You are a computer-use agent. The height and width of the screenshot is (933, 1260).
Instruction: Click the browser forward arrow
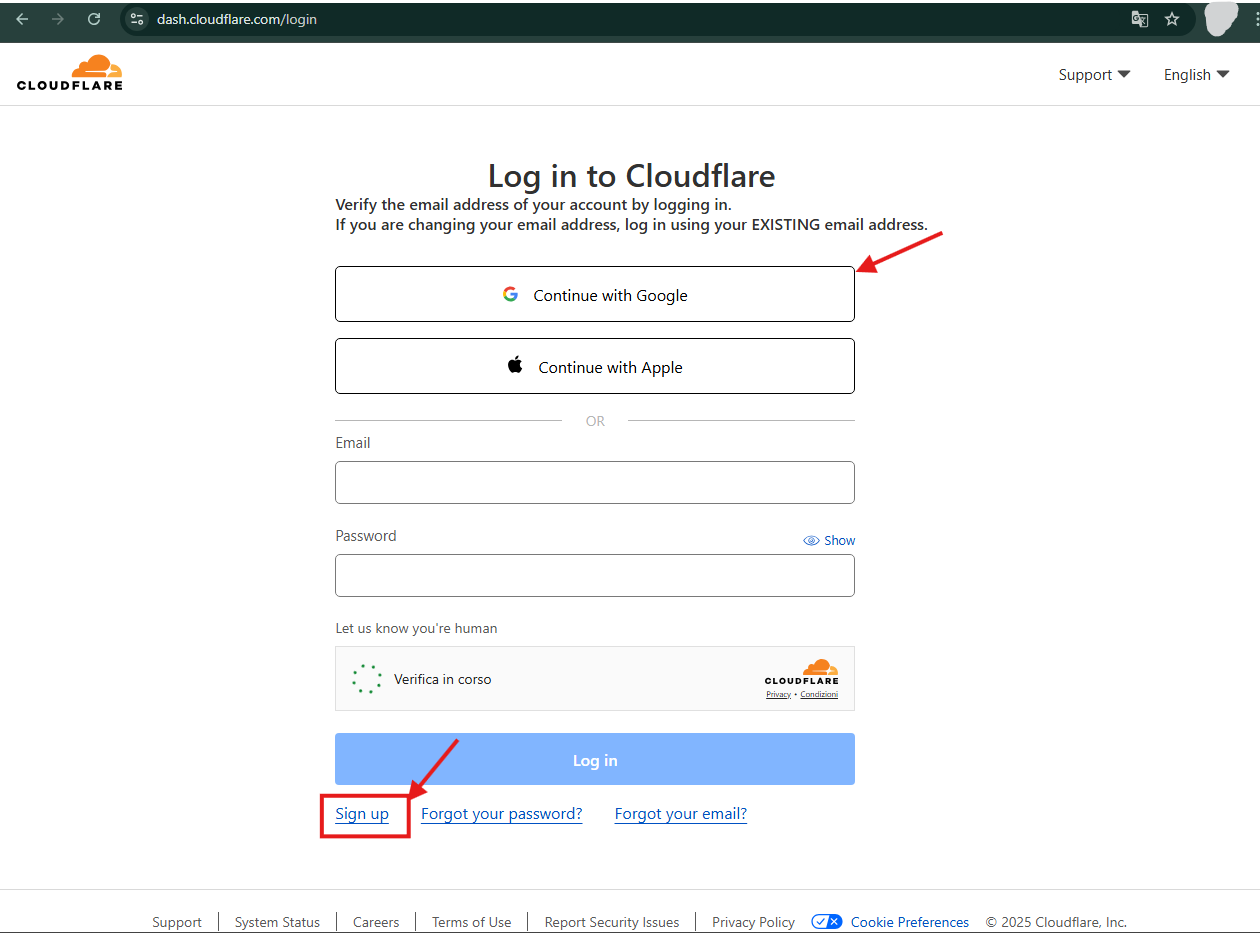[x=58, y=19]
